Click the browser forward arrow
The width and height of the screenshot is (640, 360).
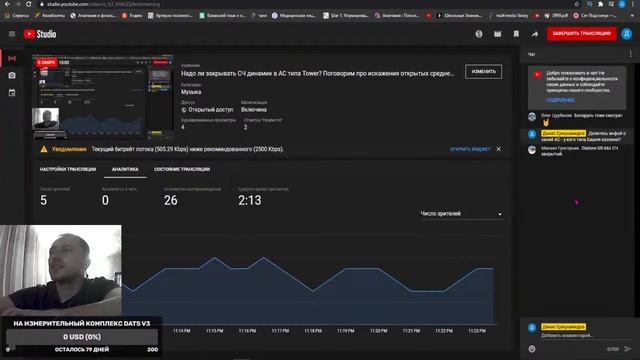18,4
